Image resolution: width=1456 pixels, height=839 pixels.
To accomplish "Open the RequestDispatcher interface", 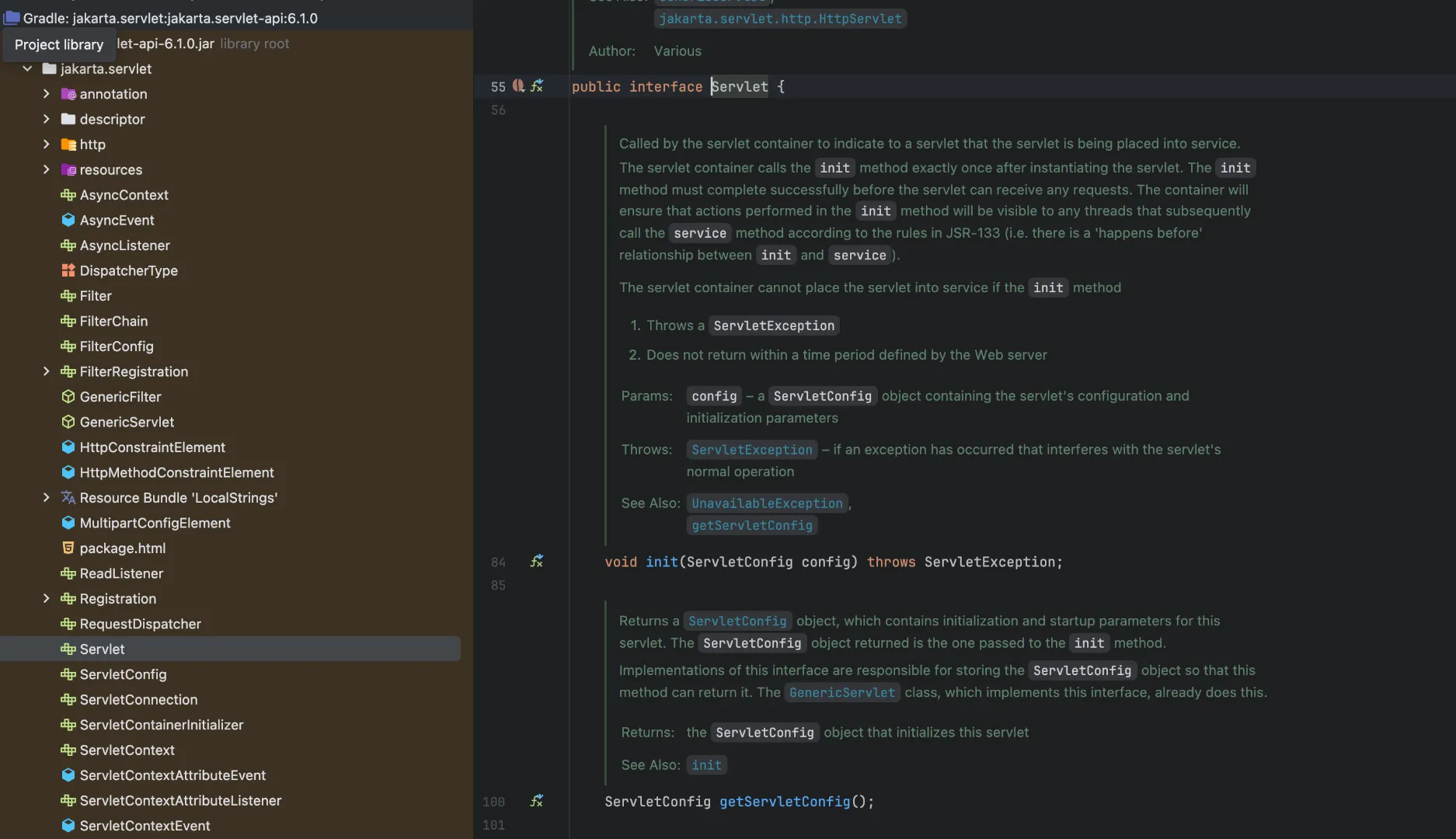I will click(x=140, y=624).
